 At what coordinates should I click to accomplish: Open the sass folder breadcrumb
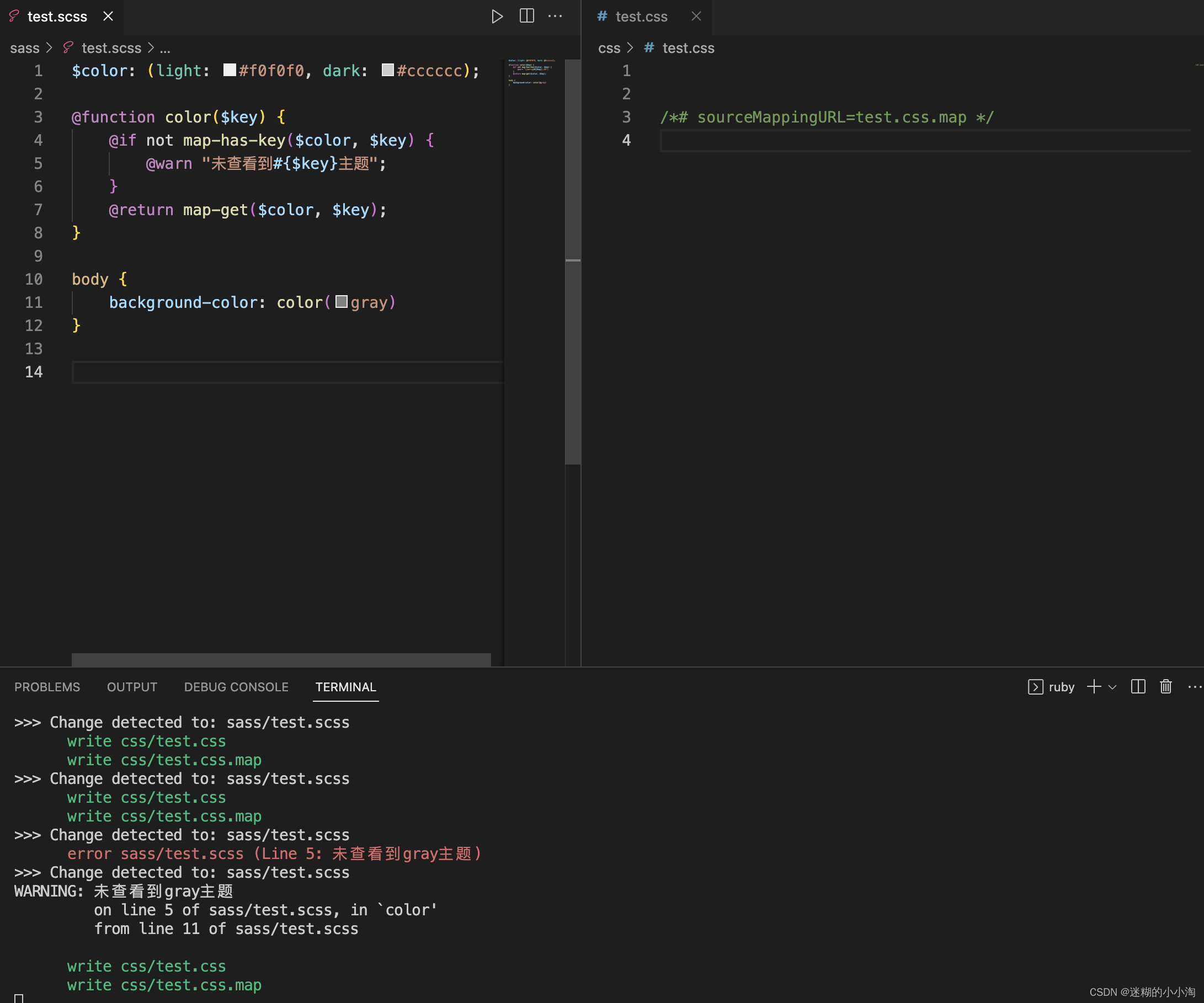click(x=25, y=48)
